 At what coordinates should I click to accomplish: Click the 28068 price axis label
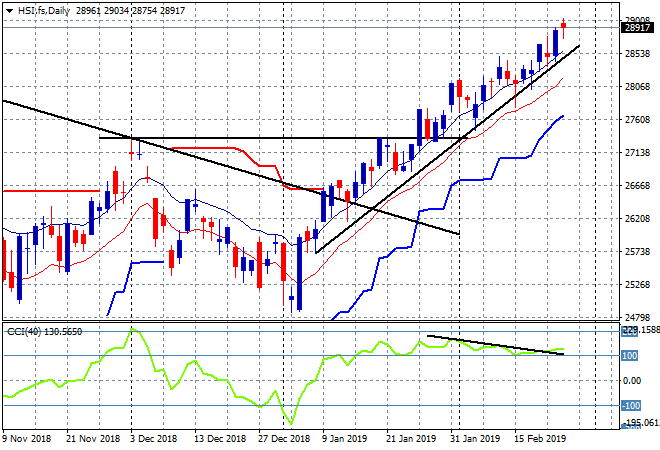tap(638, 87)
